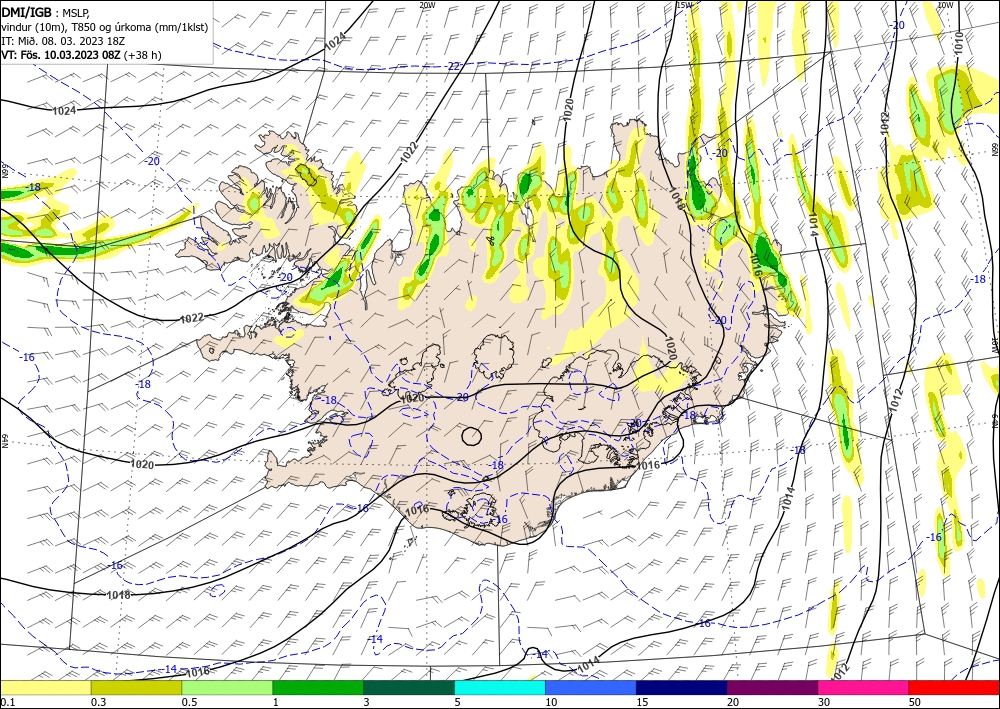
Task: Click the legend value "30"
Action: click(x=825, y=702)
